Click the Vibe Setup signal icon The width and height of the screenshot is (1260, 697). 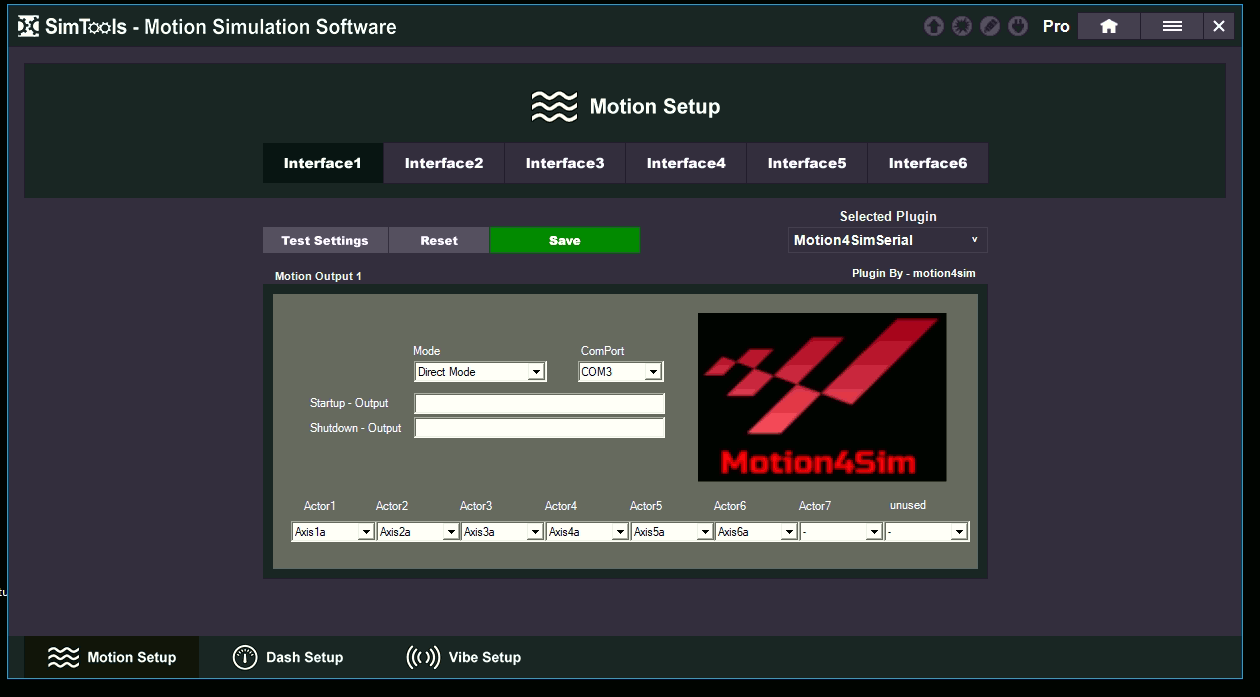[x=423, y=657]
